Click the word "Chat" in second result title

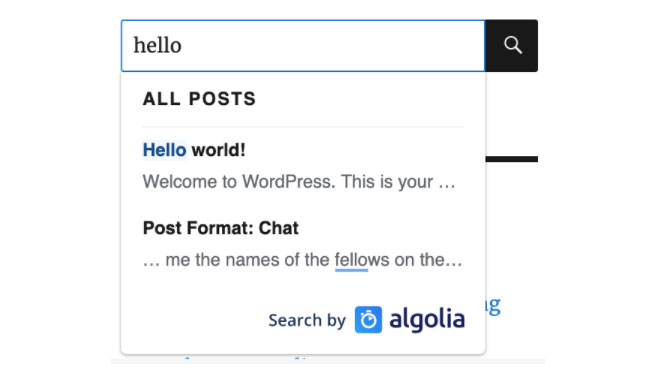pyautogui.click(x=279, y=228)
